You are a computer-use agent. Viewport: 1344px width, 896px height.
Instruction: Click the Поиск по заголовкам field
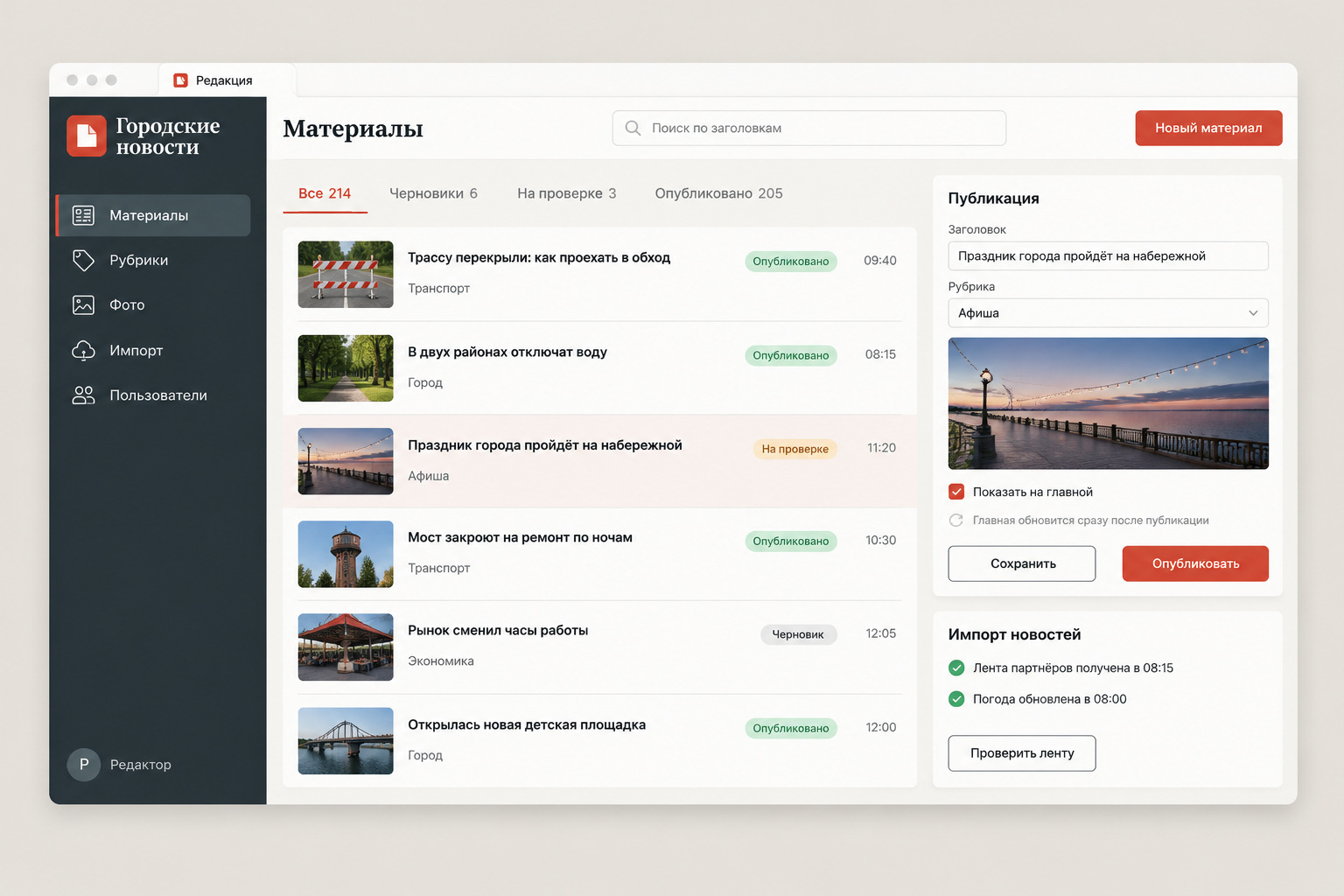(x=809, y=128)
